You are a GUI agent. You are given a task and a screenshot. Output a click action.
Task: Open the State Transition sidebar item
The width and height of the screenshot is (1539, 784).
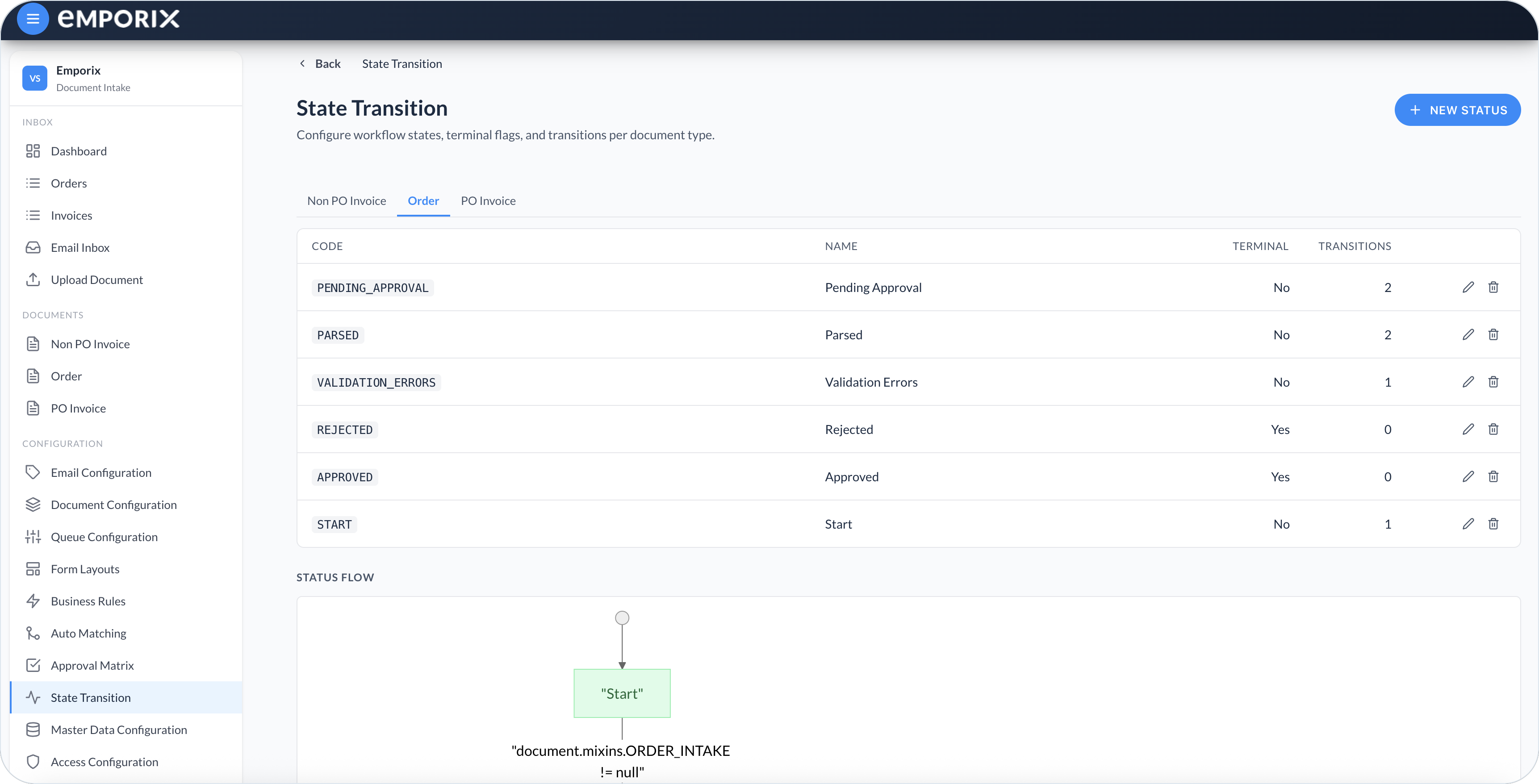(x=126, y=697)
